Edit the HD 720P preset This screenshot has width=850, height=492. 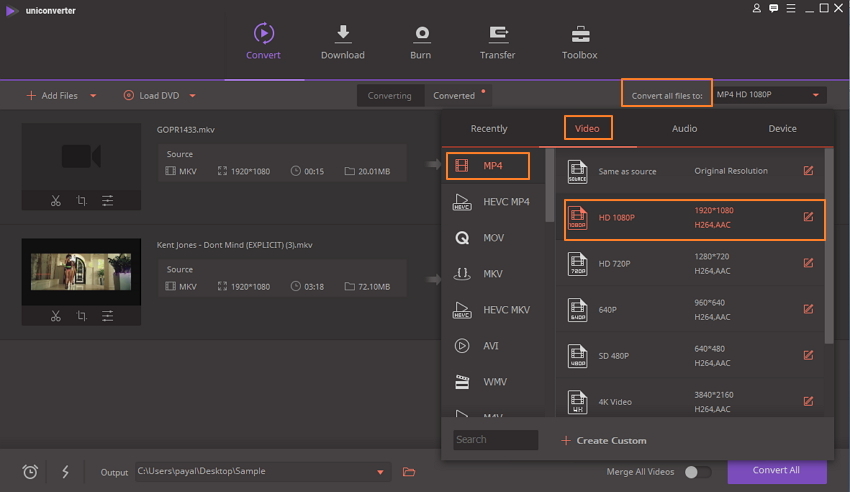pos(808,263)
